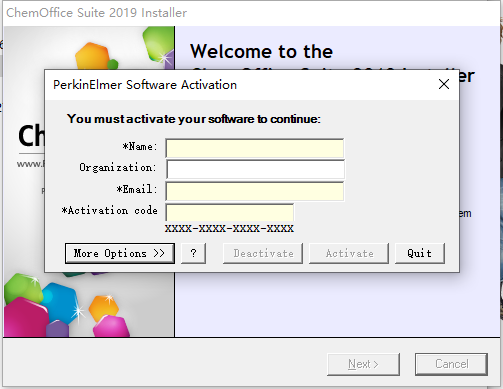This screenshot has width=503, height=389.
Task: Click the Organization: label
Action: 118,167
